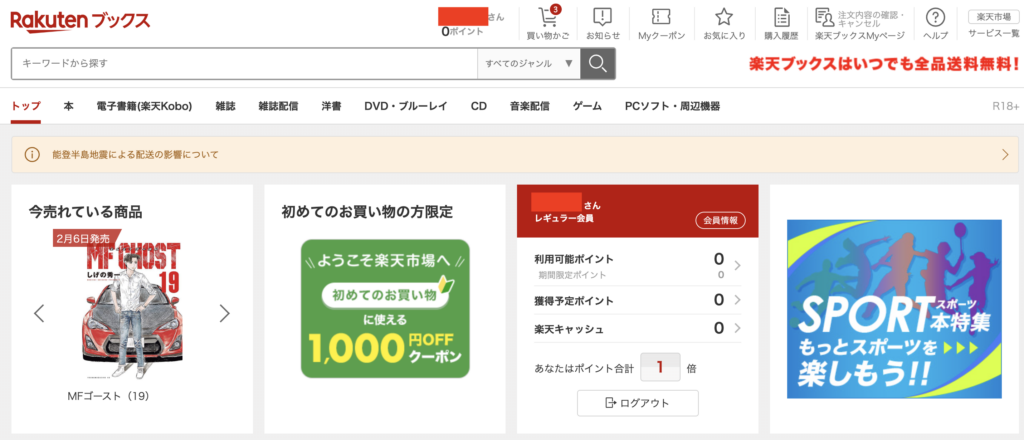Expand earthquake notice with right chevron
The width and height of the screenshot is (1024, 440).
pos(1004,155)
